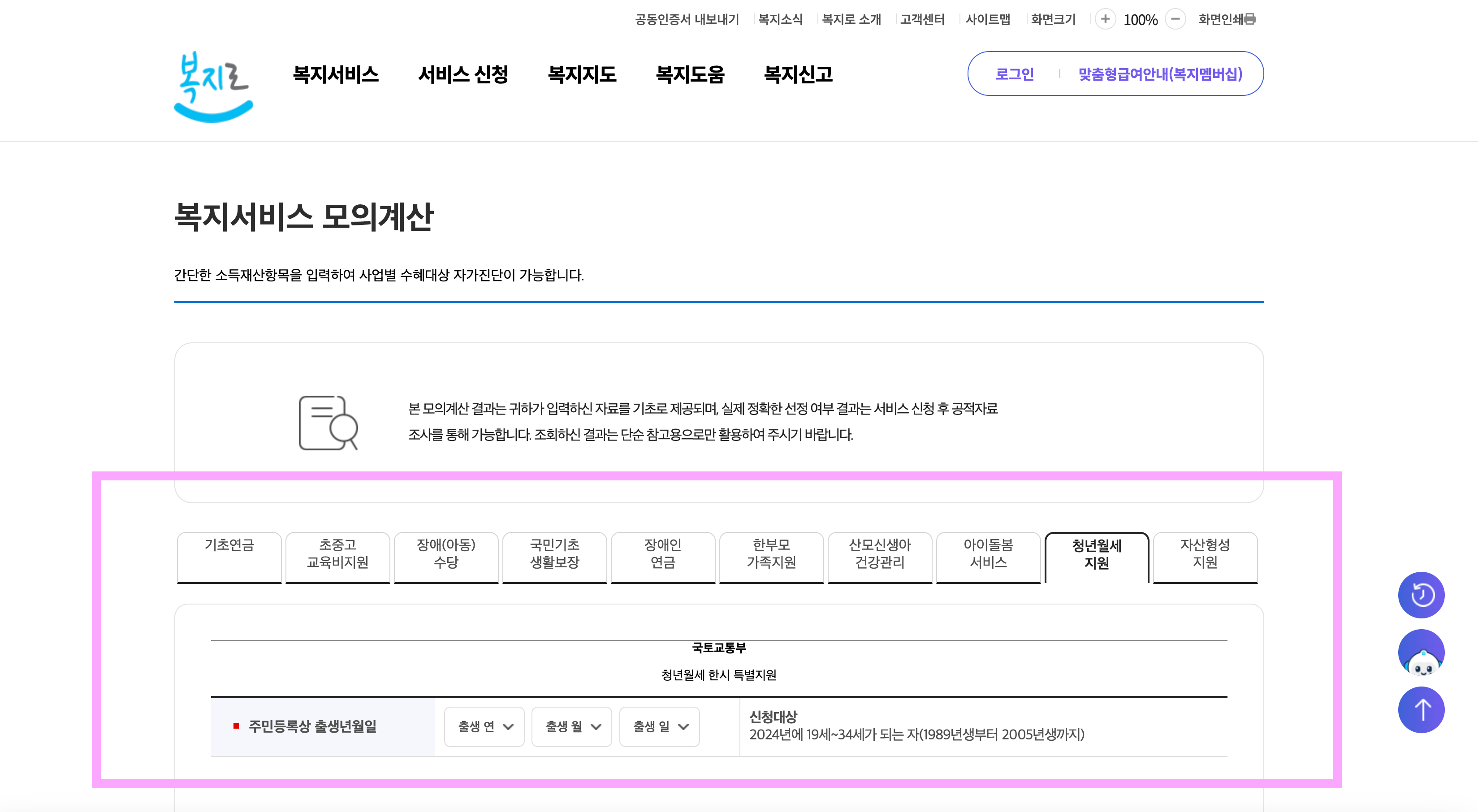This screenshot has width=1478, height=812.
Task: Click the 화면인쇄 printer icon
Action: 1249,19
